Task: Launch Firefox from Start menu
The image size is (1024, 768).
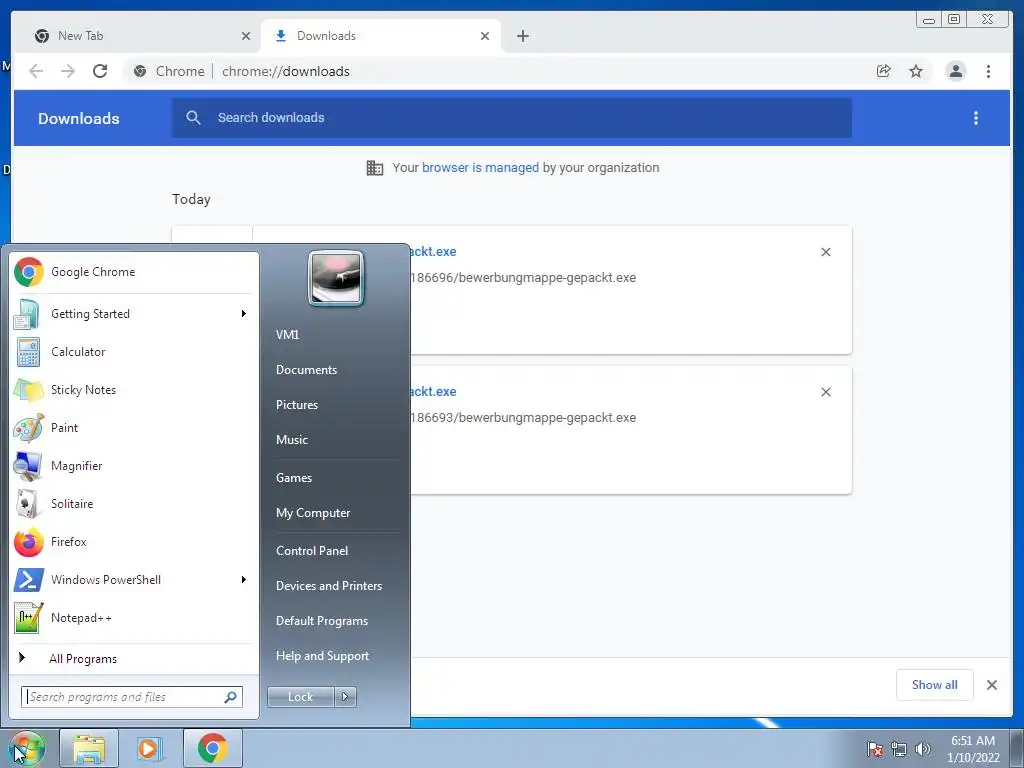Action: [x=134, y=541]
